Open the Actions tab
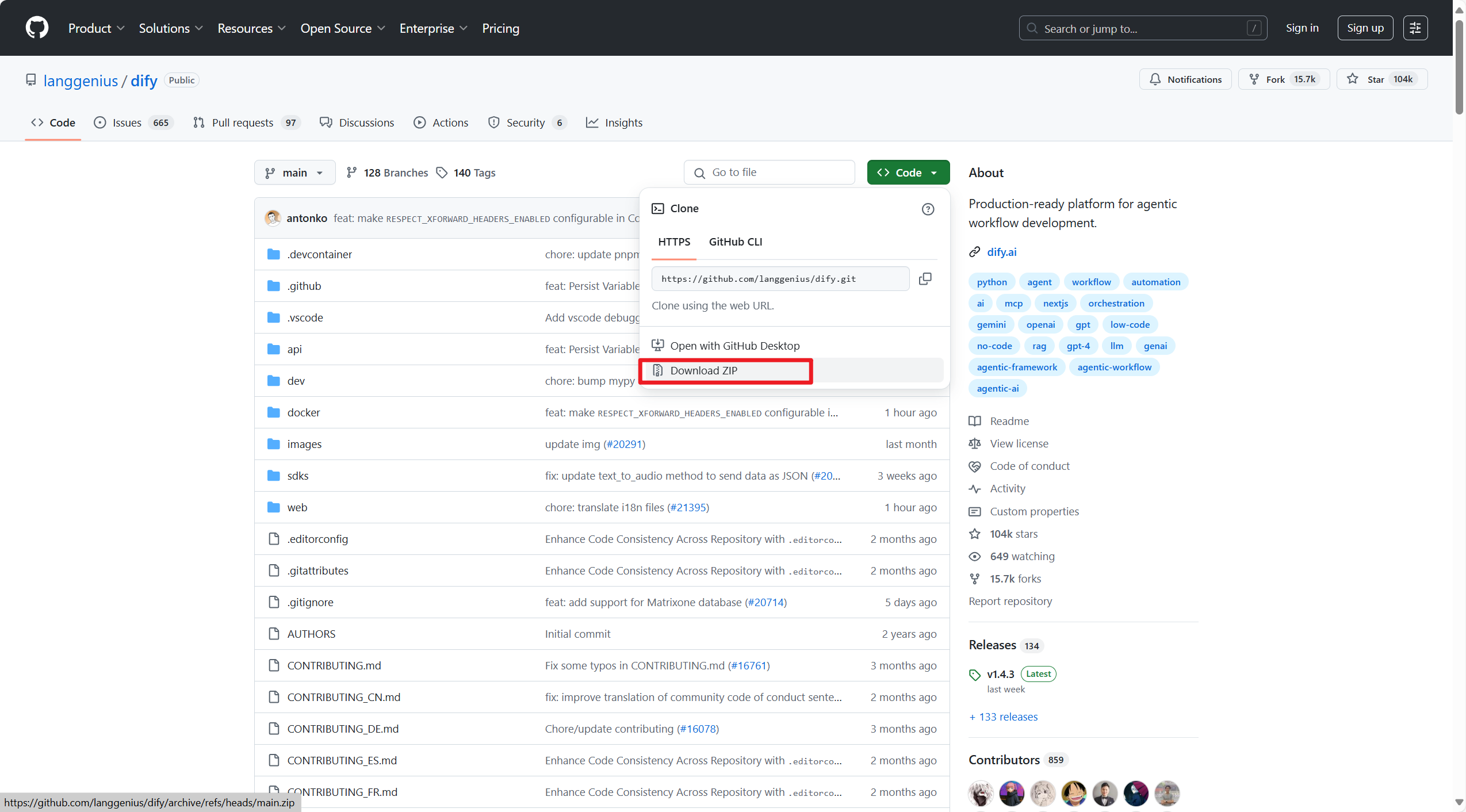1466x812 pixels. pyautogui.click(x=441, y=122)
